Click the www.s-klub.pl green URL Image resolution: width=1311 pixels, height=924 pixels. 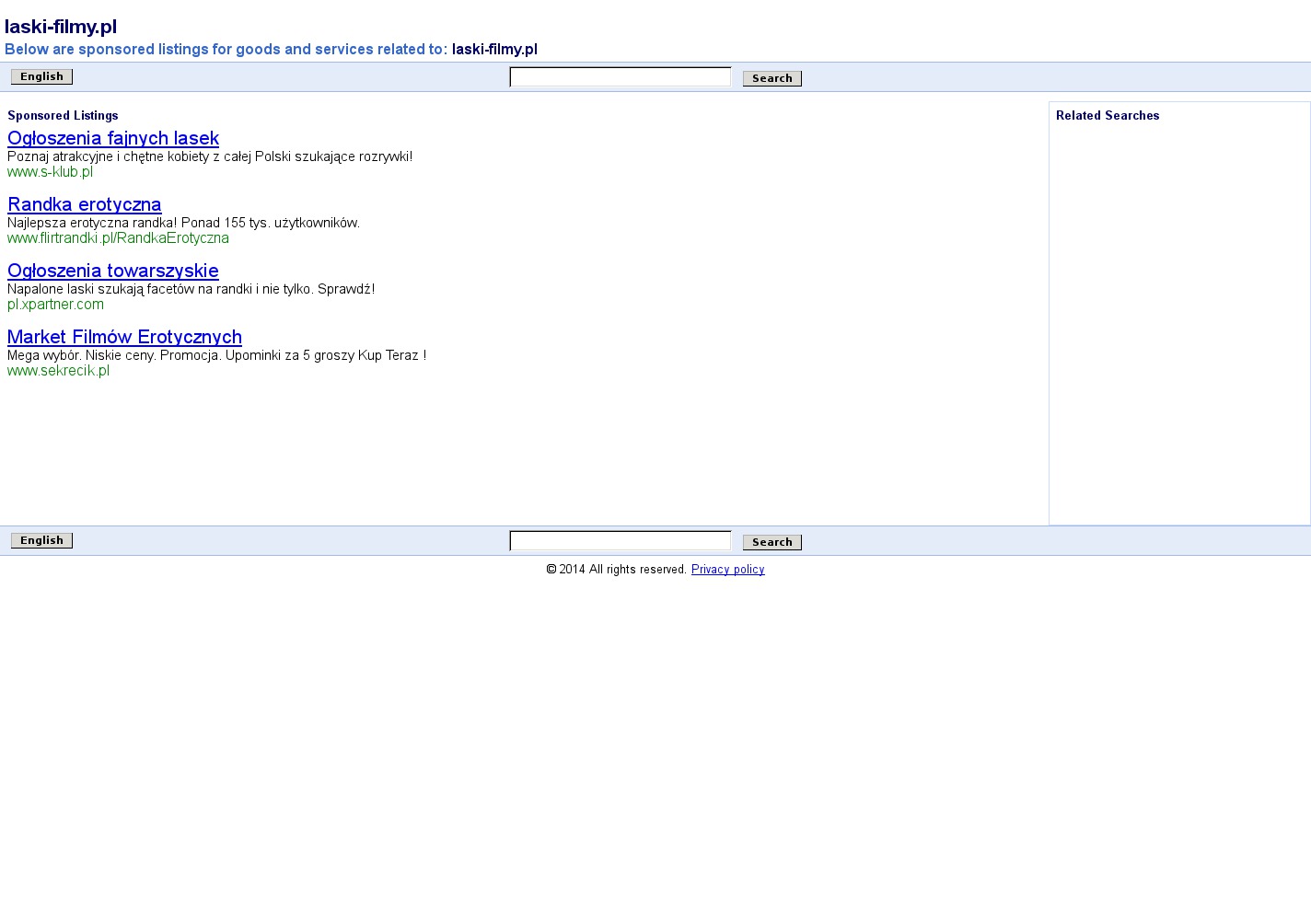[x=50, y=172]
